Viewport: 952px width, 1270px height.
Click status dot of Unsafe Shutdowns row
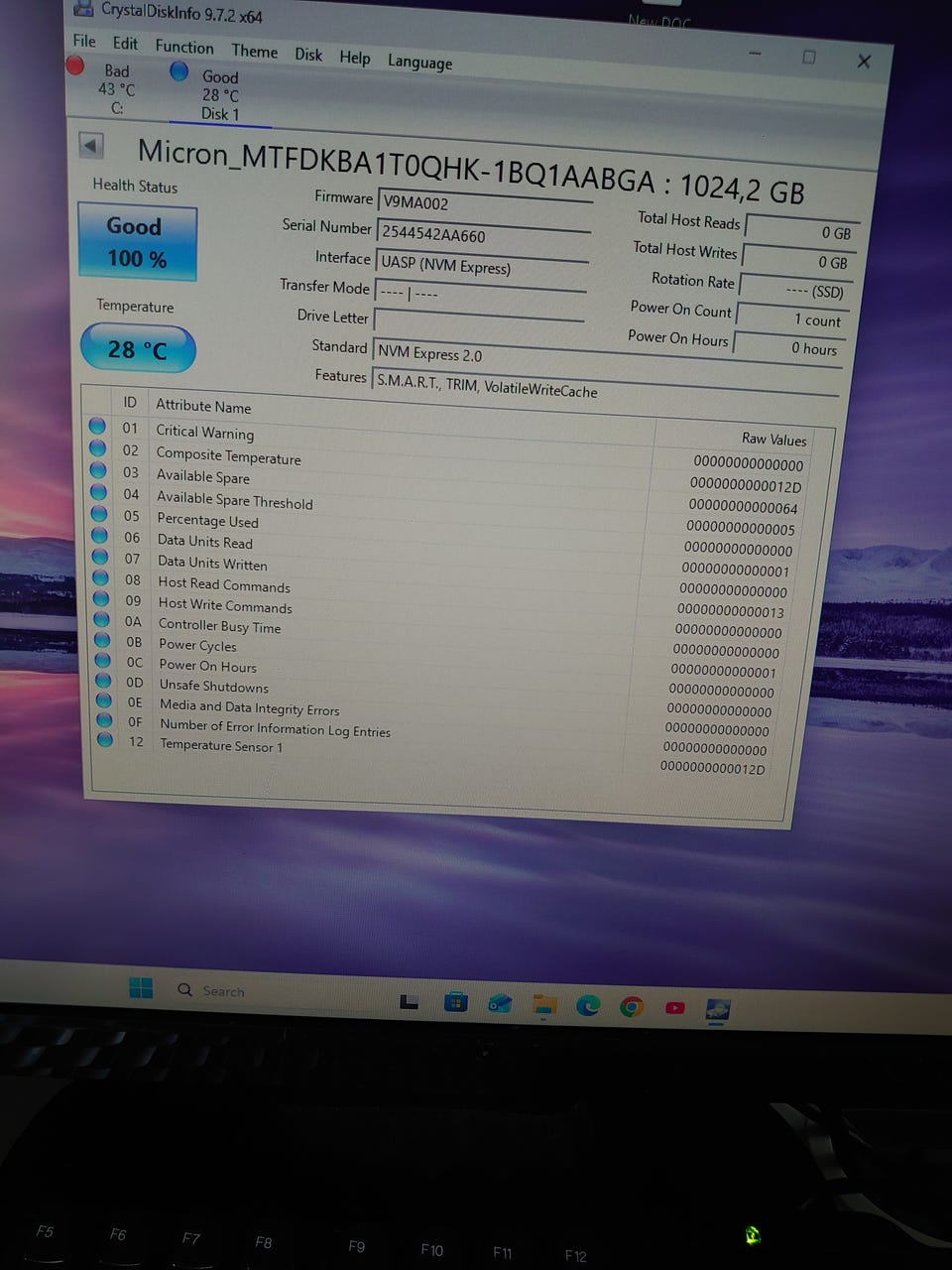pos(103,682)
